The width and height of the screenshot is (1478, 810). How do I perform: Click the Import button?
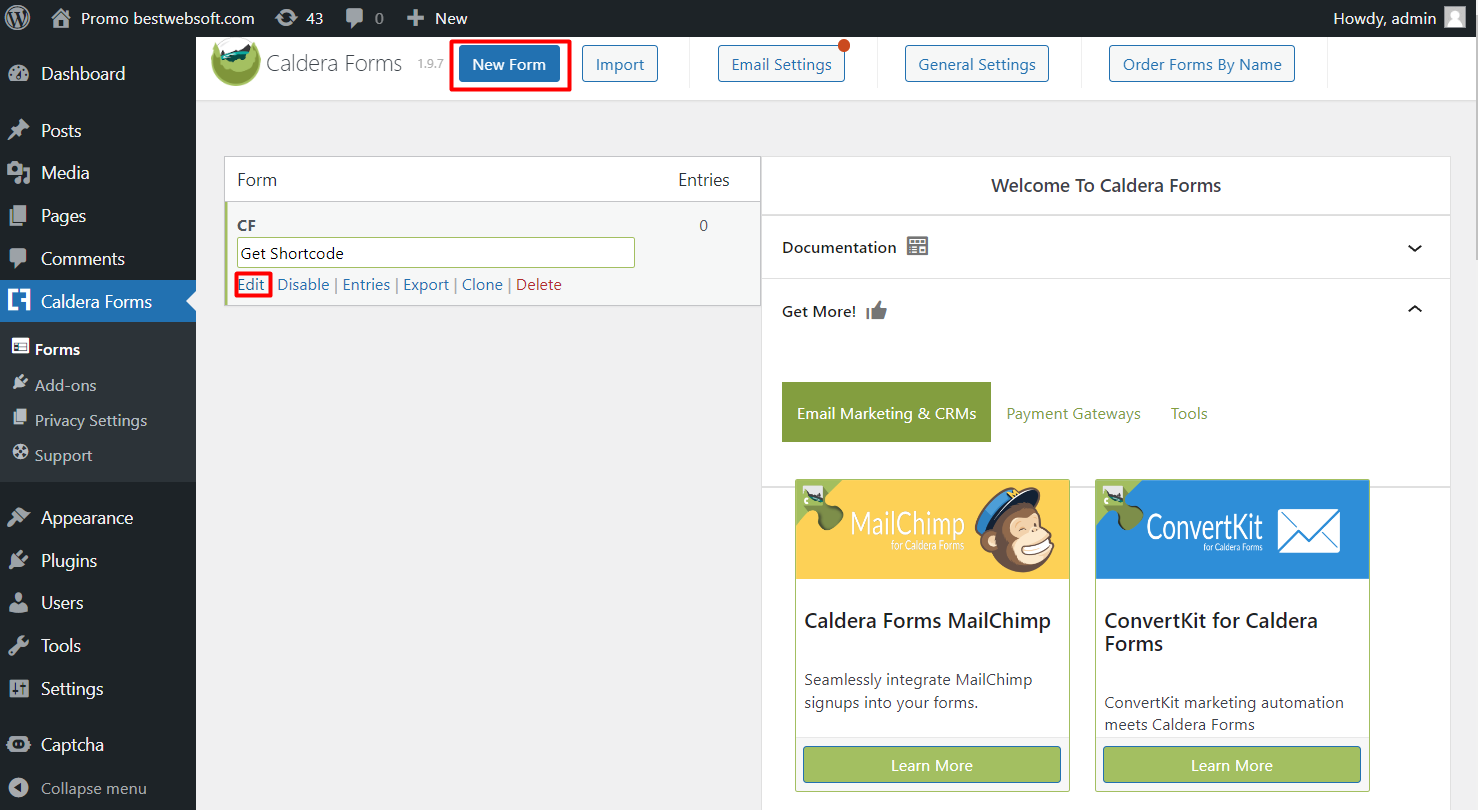point(620,64)
